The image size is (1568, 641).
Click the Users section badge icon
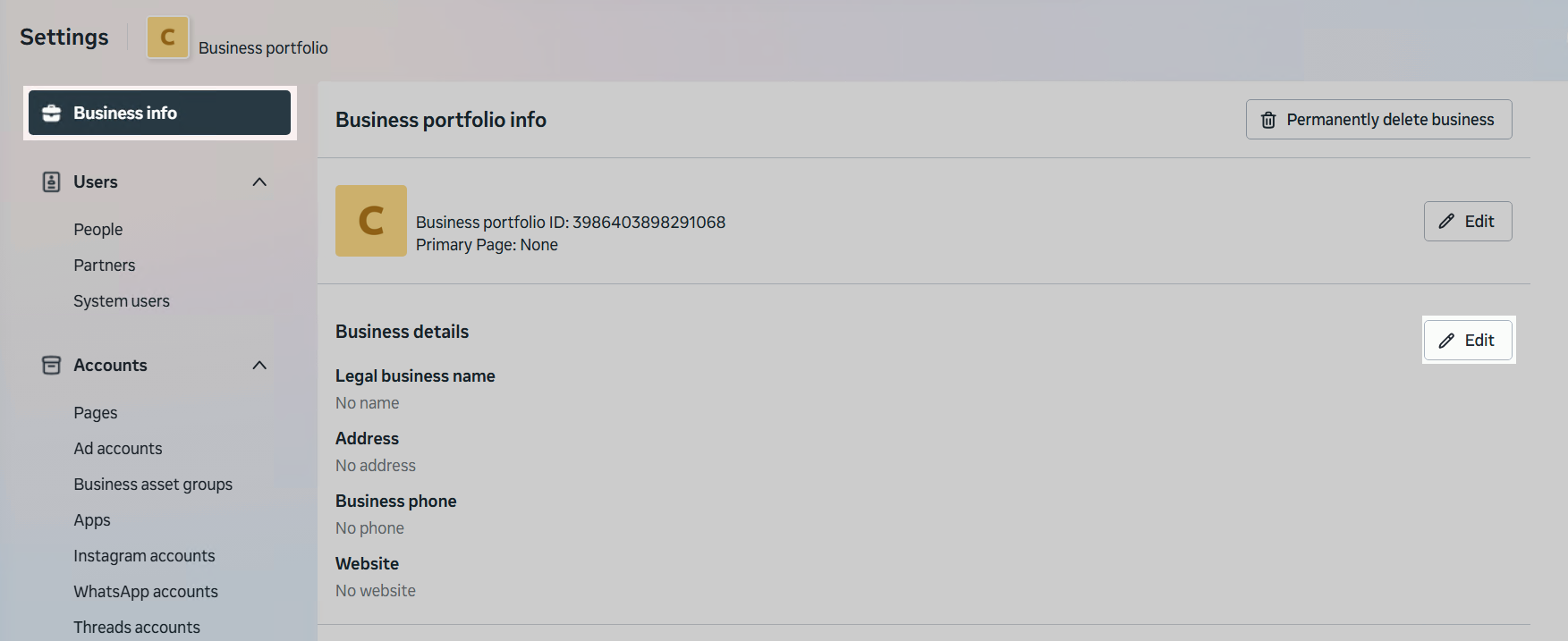click(52, 182)
